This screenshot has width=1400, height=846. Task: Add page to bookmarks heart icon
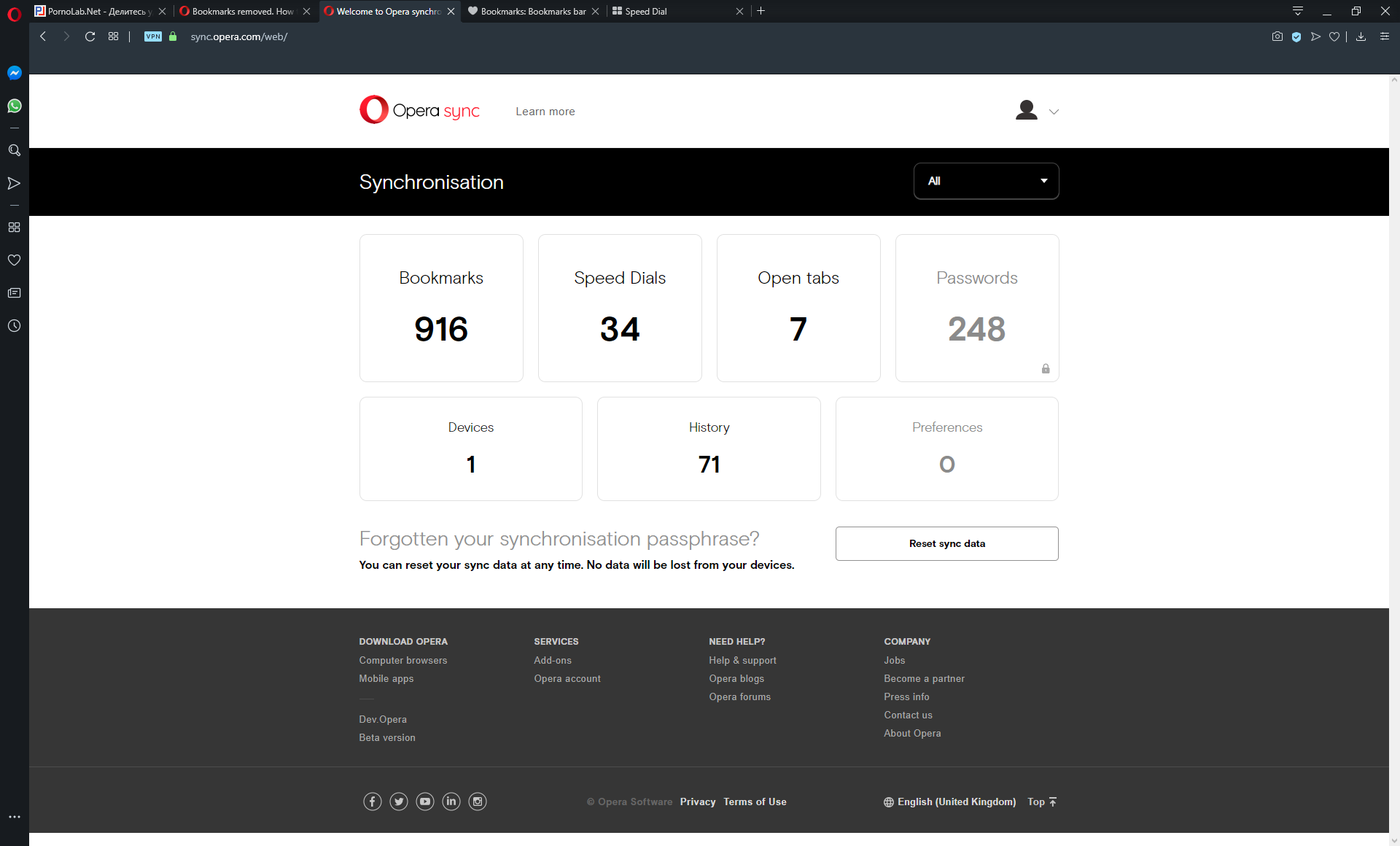click(1334, 36)
